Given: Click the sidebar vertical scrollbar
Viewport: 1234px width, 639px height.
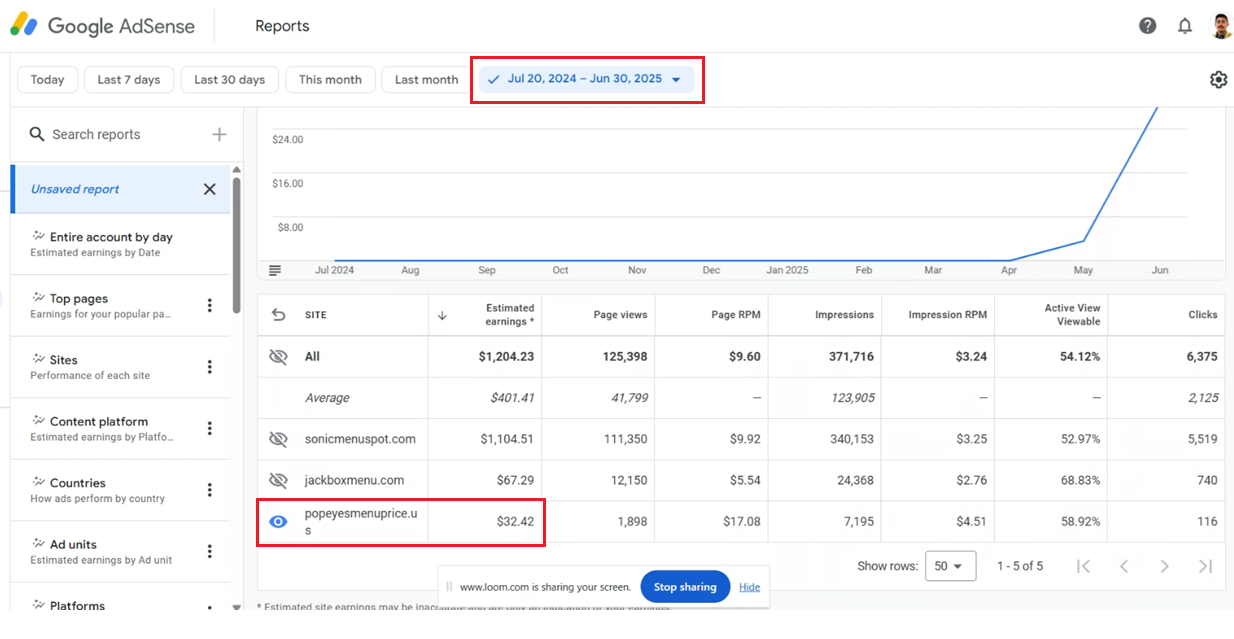Looking at the screenshot, I should point(236,245).
